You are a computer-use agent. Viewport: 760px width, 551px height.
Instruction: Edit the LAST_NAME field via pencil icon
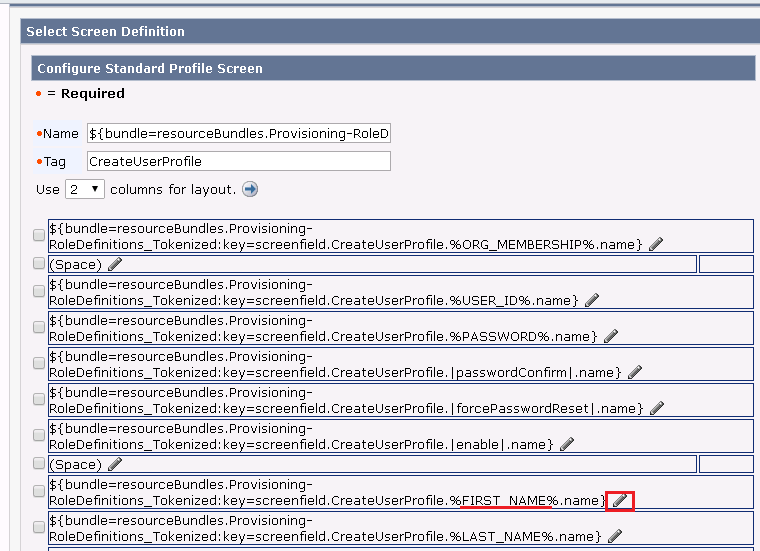614,536
